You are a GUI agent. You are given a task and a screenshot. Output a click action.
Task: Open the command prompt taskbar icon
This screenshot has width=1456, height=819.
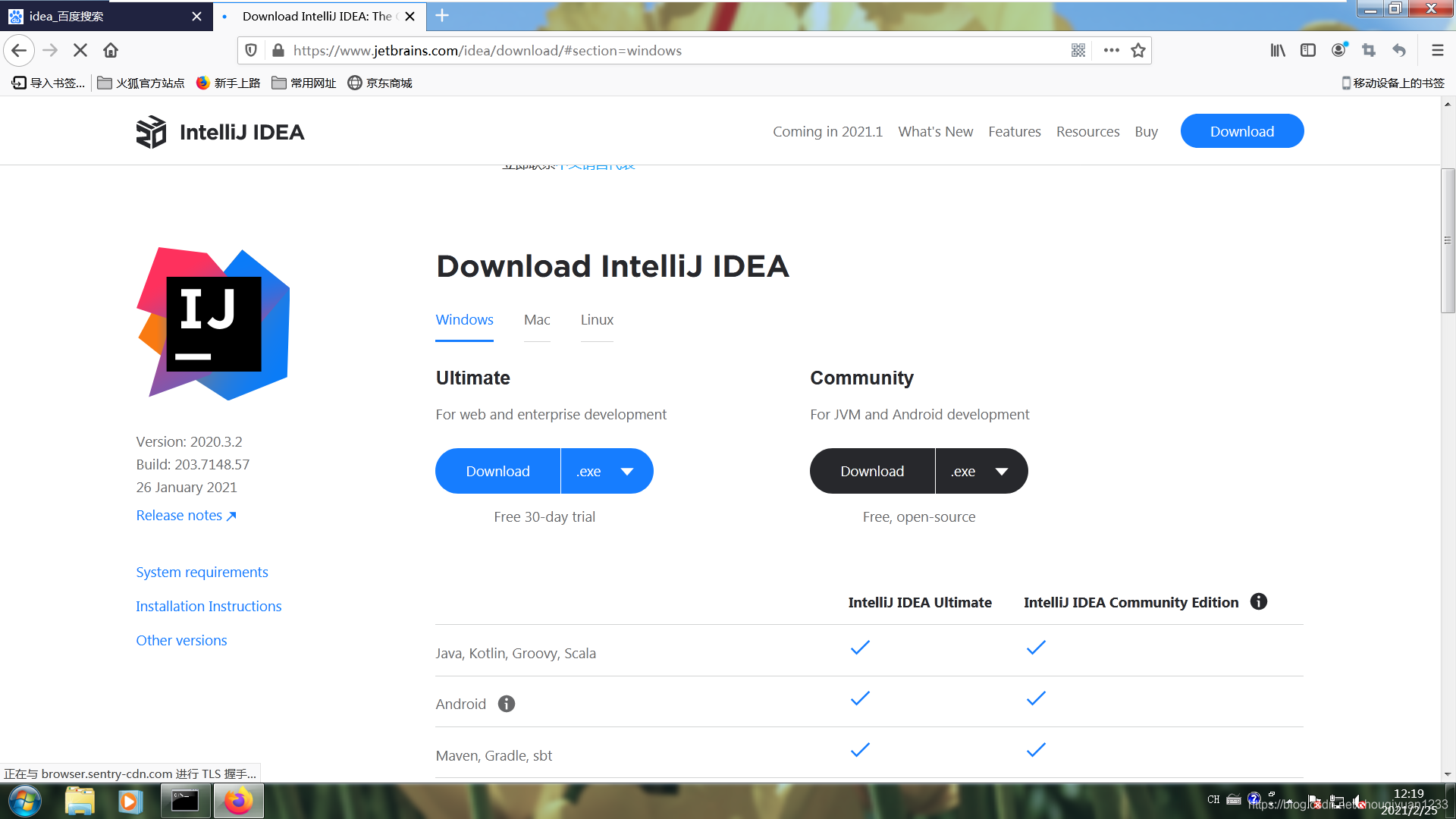pos(185,801)
